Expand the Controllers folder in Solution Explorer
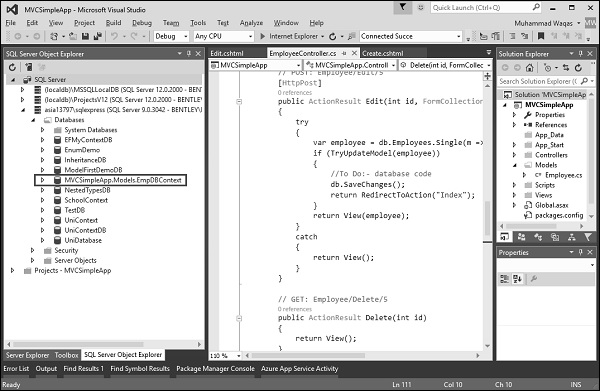Image resolution: width=600 pixels, height=391 pixels. point(515,155)
